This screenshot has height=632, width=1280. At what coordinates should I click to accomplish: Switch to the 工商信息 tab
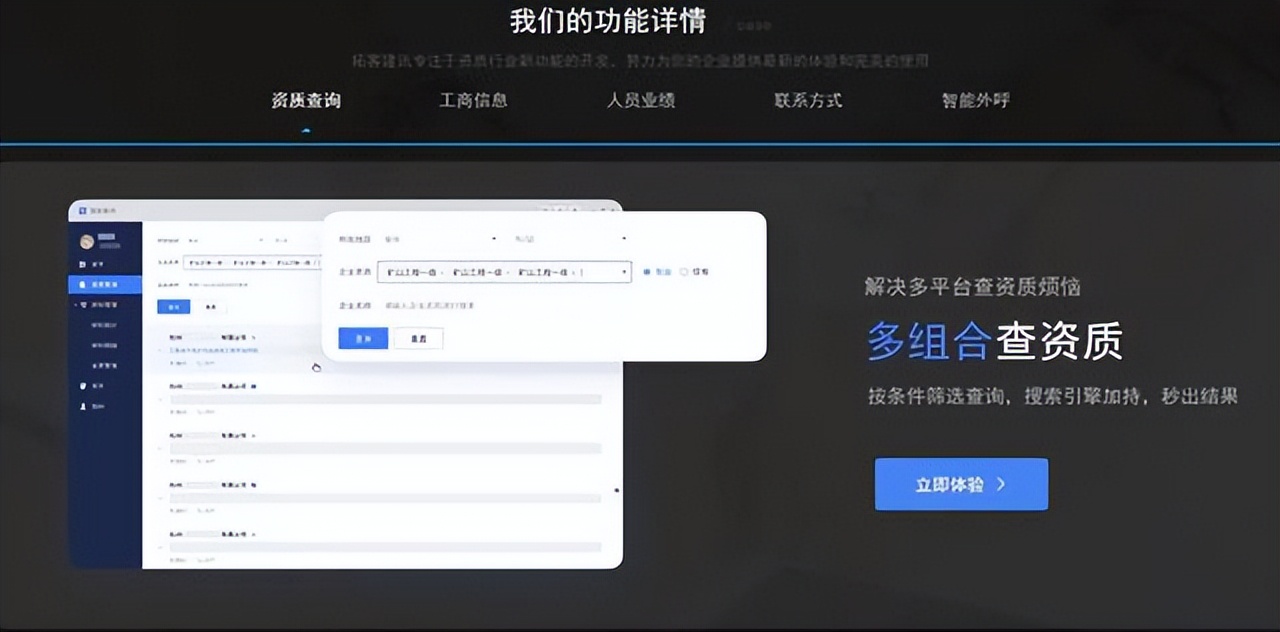click(474, 100)
